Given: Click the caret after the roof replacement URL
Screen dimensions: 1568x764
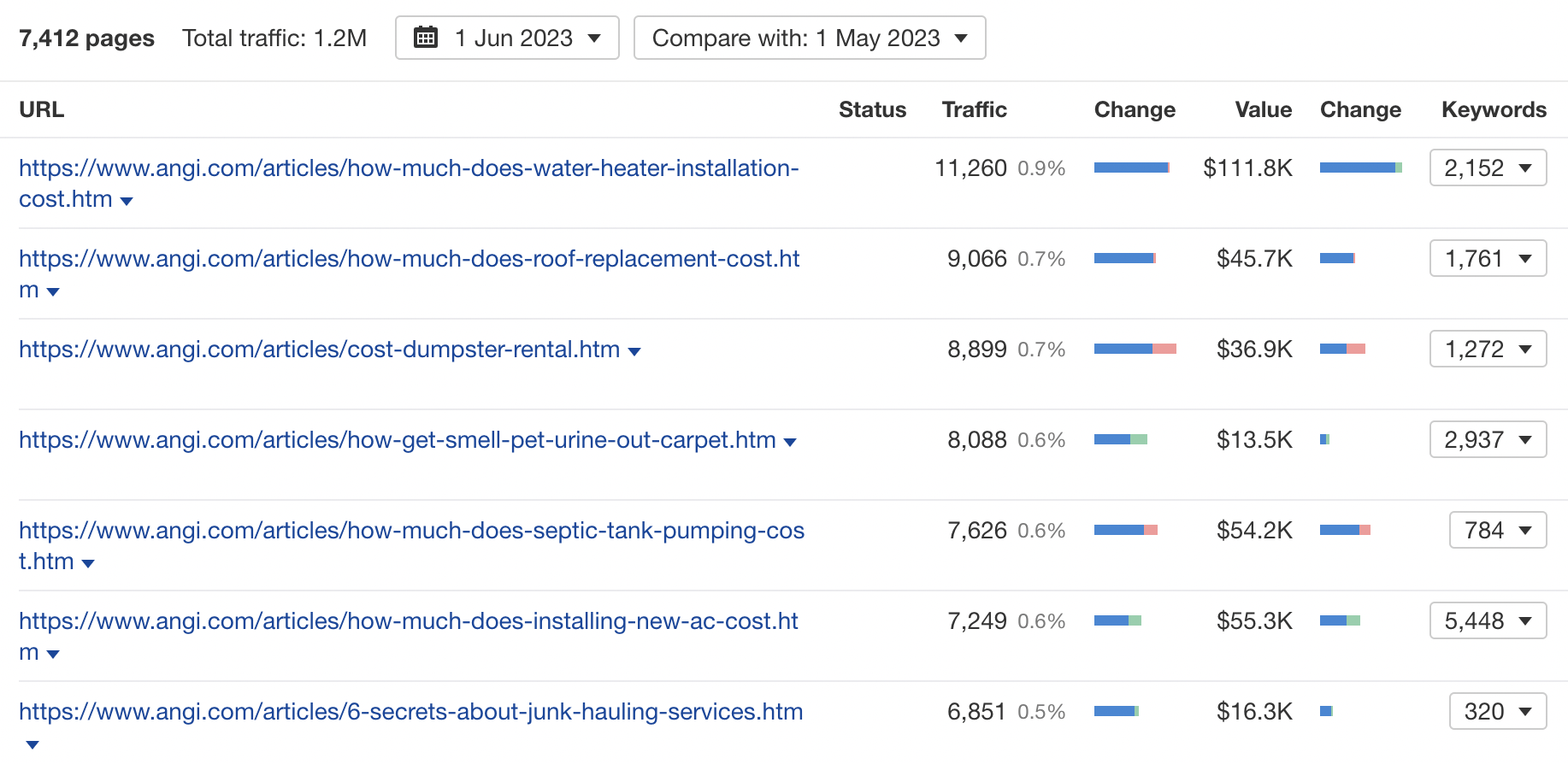Looking at the screenshot, I should (53, 292).
